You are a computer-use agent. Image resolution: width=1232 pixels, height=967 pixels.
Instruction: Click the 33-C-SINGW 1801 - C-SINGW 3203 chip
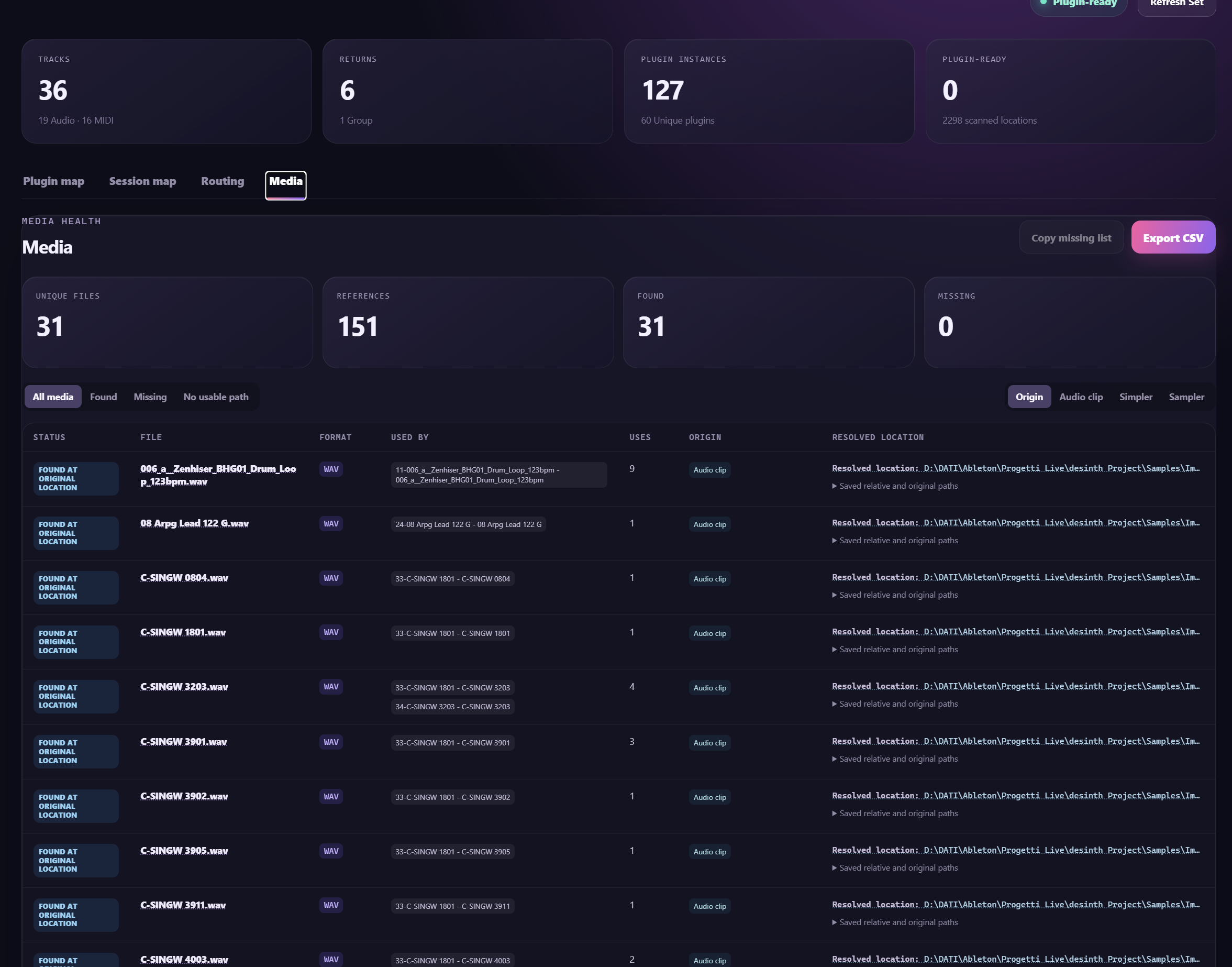(x=452, y=687)
